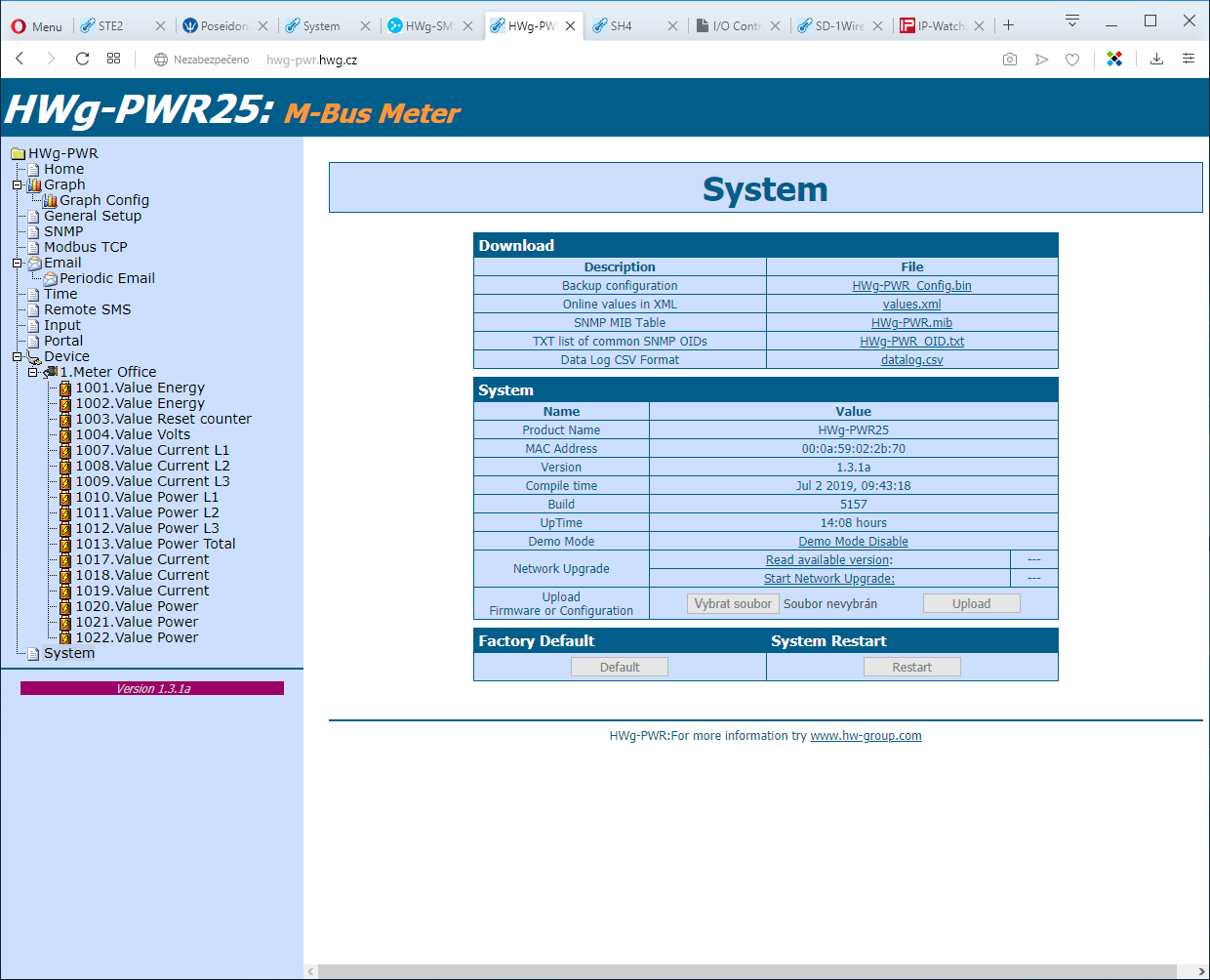This screenshot has height=980, width=1210.
Task: Click the Device icon in tree
Action: point(34,357)
